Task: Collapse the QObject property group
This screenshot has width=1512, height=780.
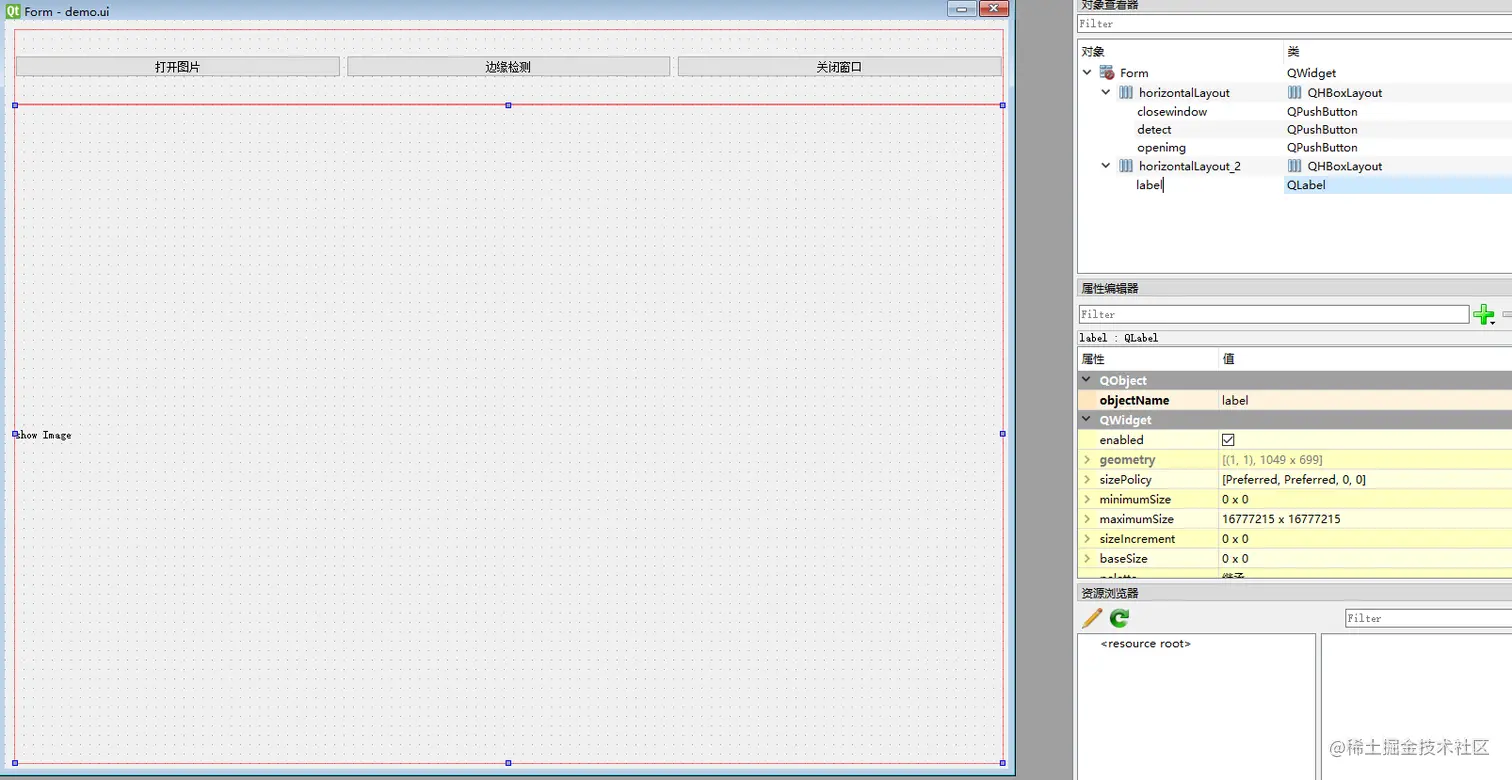Action: (x=1087, y=380)
